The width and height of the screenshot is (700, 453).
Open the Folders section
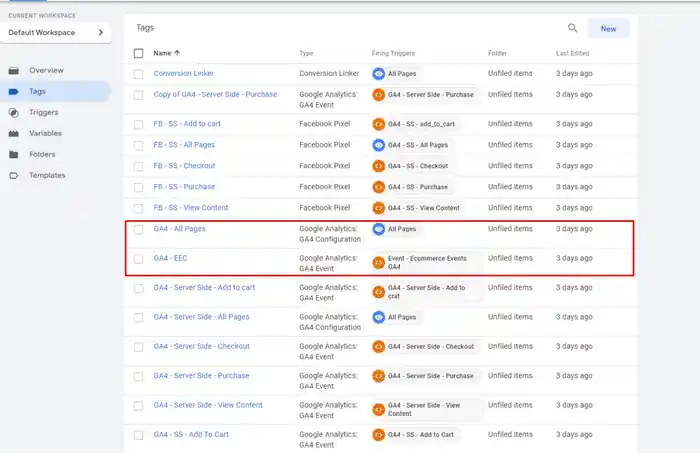pos(42,154)
